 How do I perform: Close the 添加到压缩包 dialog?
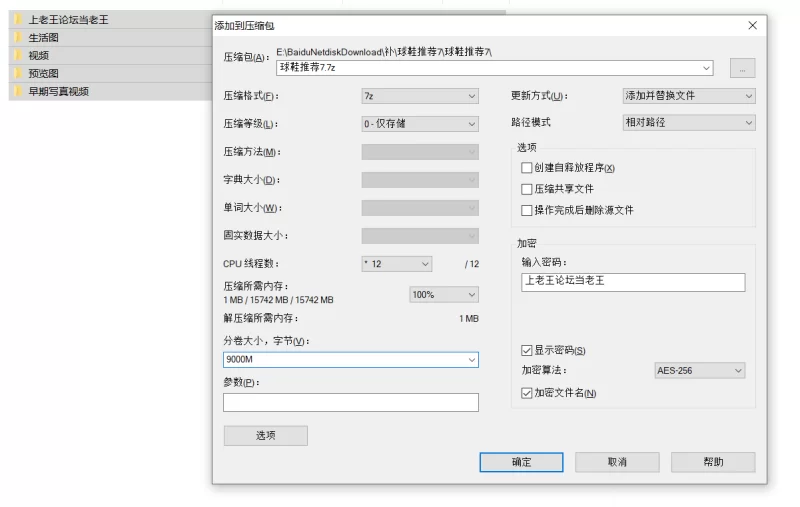click(x=753, y=26)
